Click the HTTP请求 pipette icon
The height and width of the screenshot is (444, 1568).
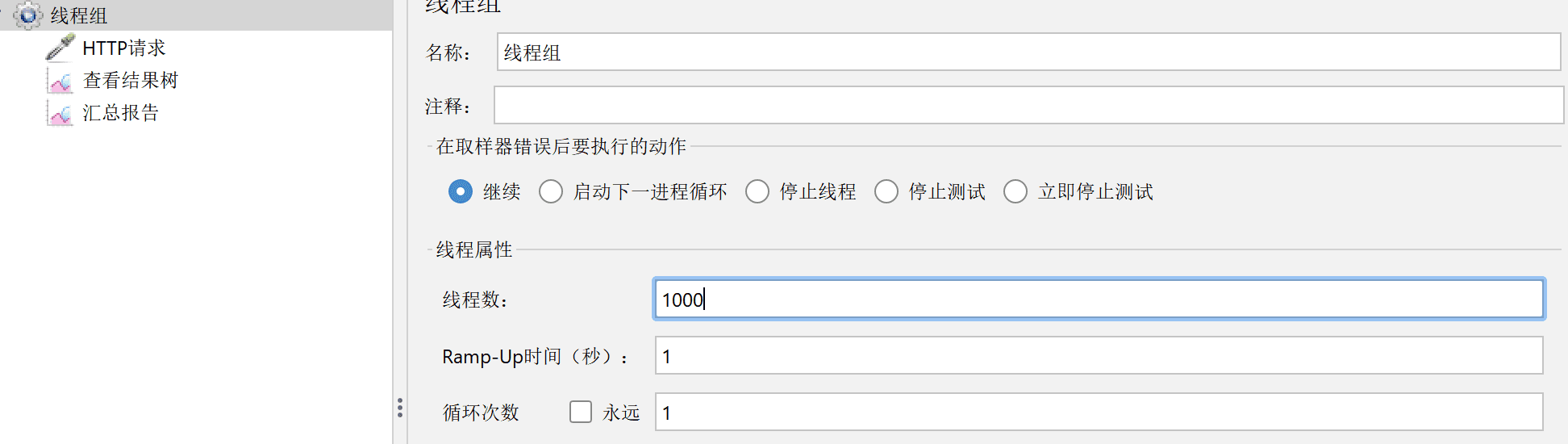[x=60, y=48]
